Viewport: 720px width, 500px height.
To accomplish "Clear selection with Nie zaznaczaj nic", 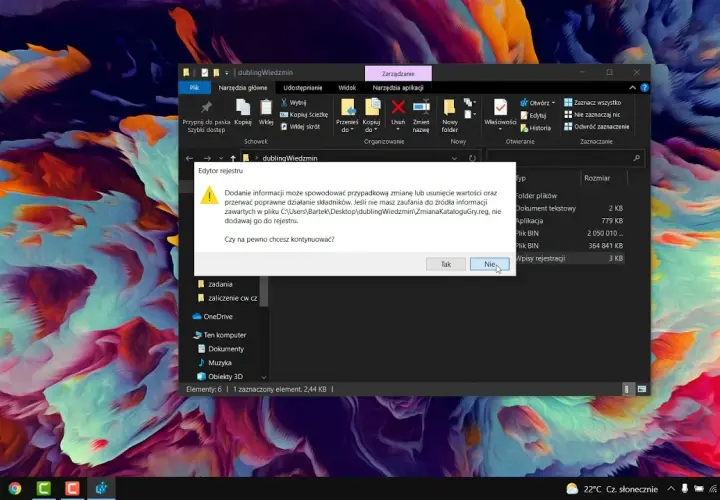I will [592, 114].
